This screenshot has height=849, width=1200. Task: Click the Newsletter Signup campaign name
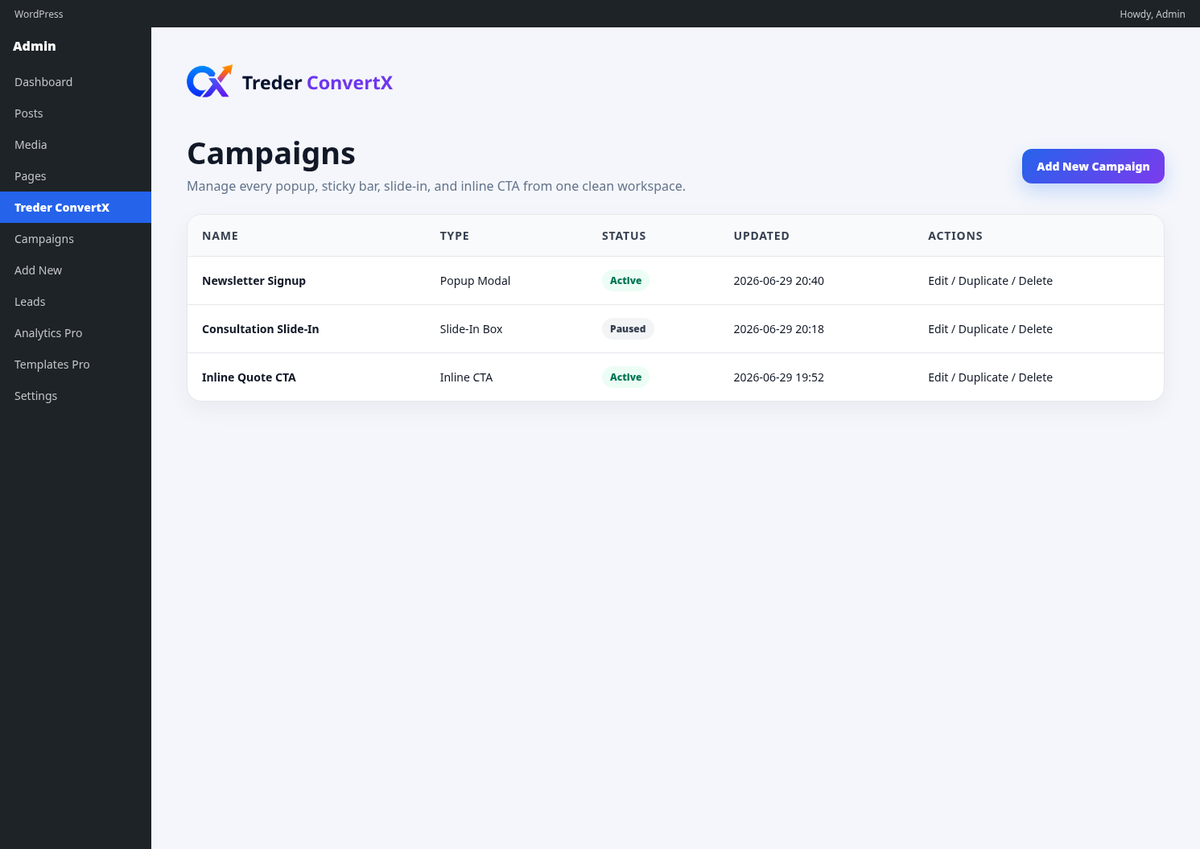pos(254,281)
